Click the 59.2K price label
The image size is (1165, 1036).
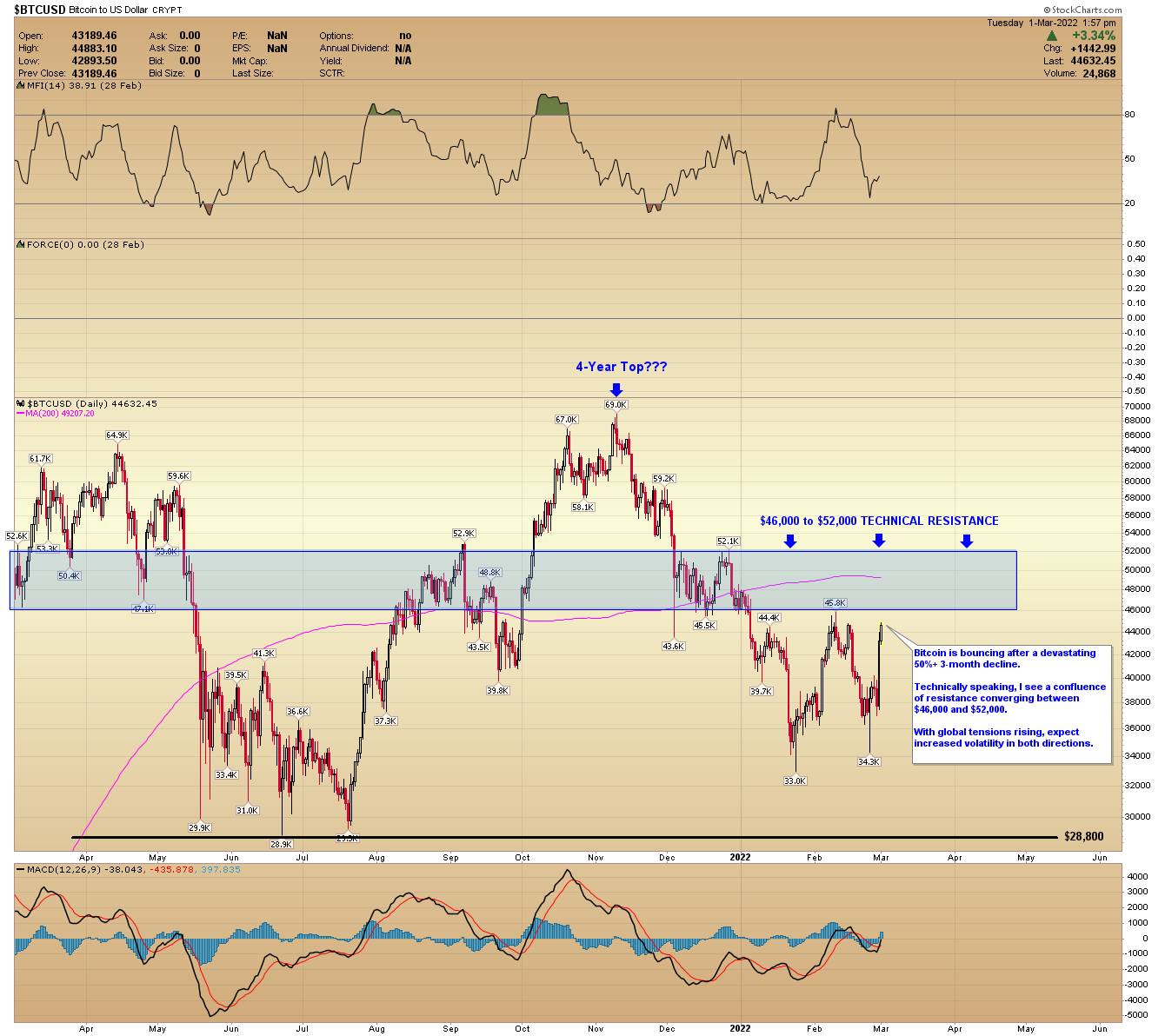(663, 478)
